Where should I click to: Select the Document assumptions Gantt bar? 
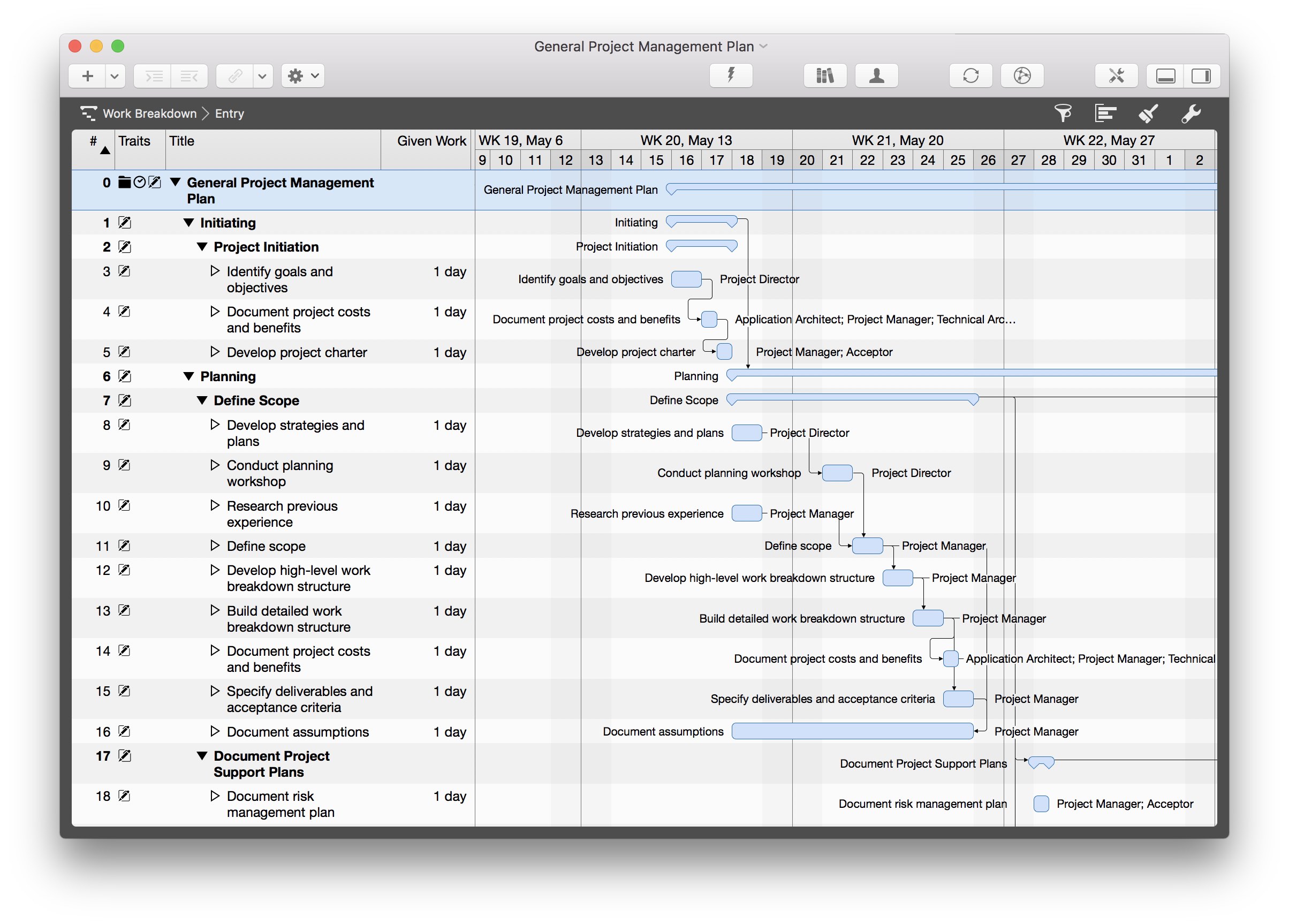(852, 731)
